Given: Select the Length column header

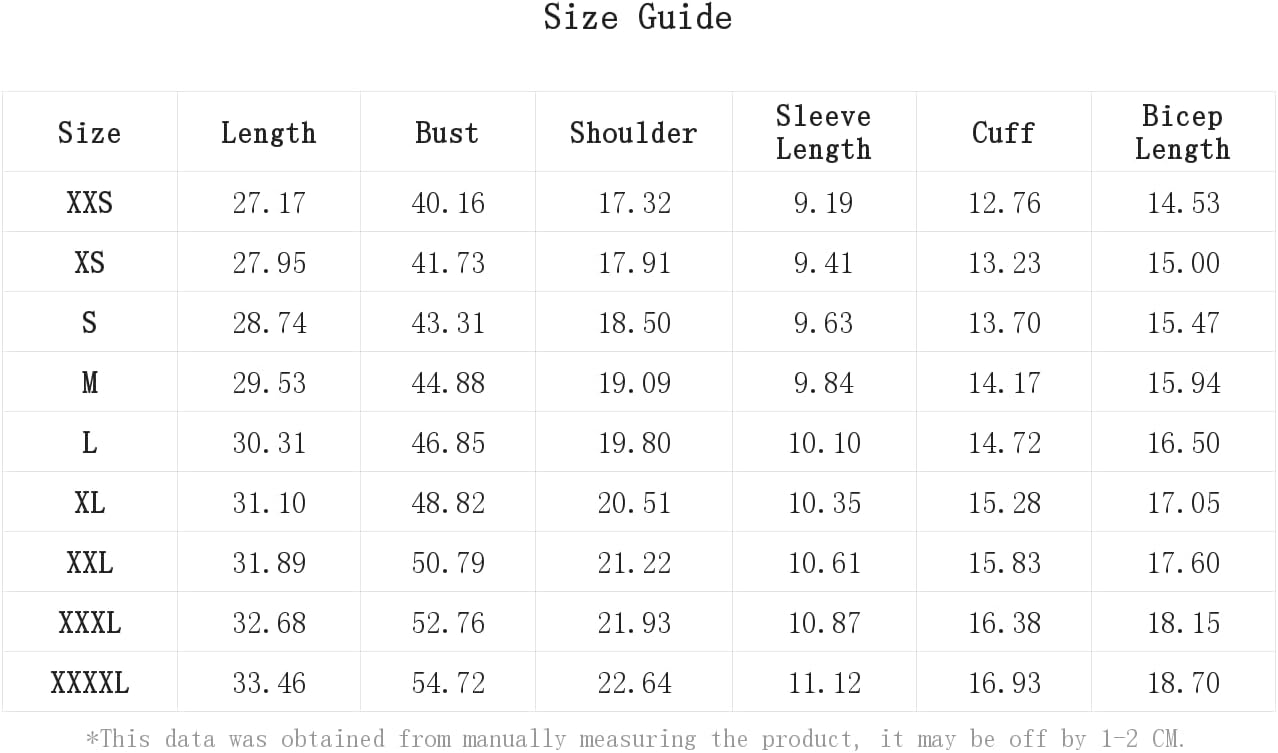Looking at the screenshot, I should coord(268,133).
